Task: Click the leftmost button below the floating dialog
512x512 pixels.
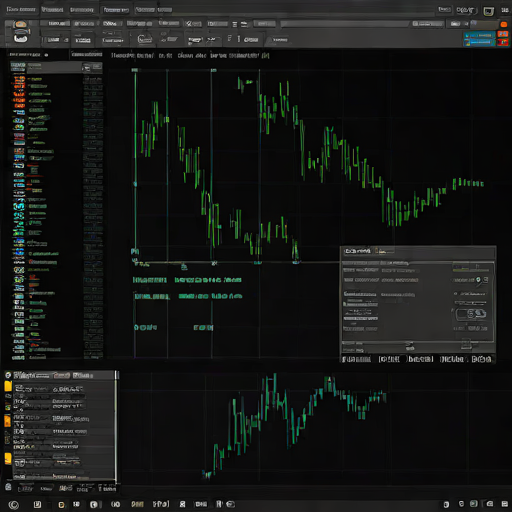Action: click(356, 359)
